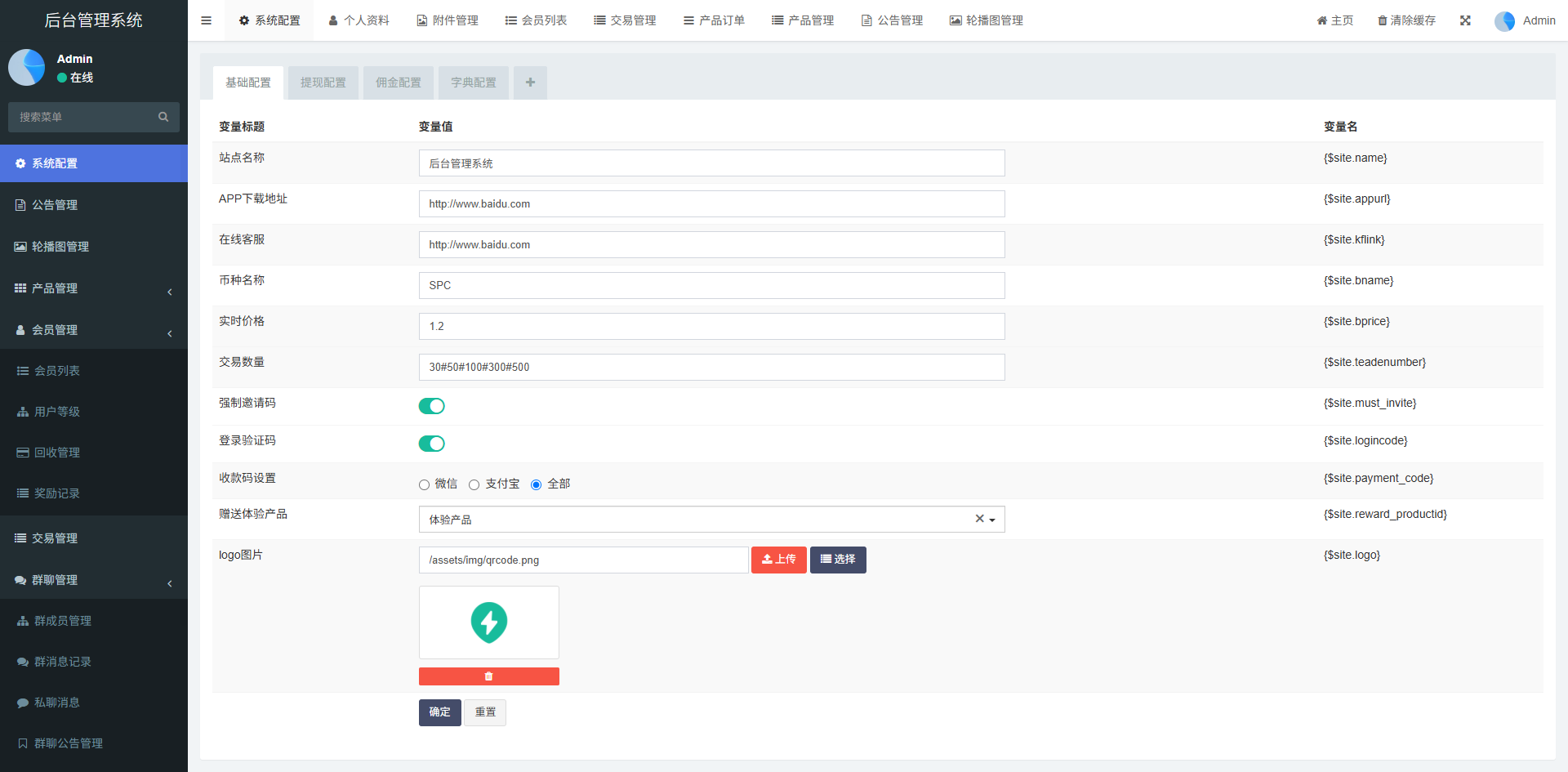Expand the 产品管理 sidebar menu
1568x772 pixels.
[94, 288]
